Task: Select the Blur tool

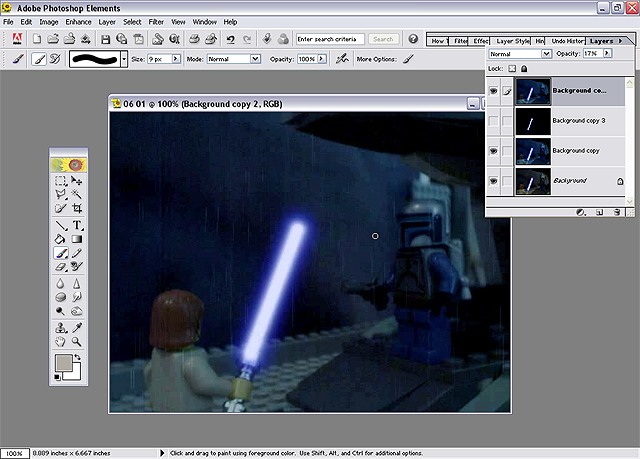Action: (61, 284)
